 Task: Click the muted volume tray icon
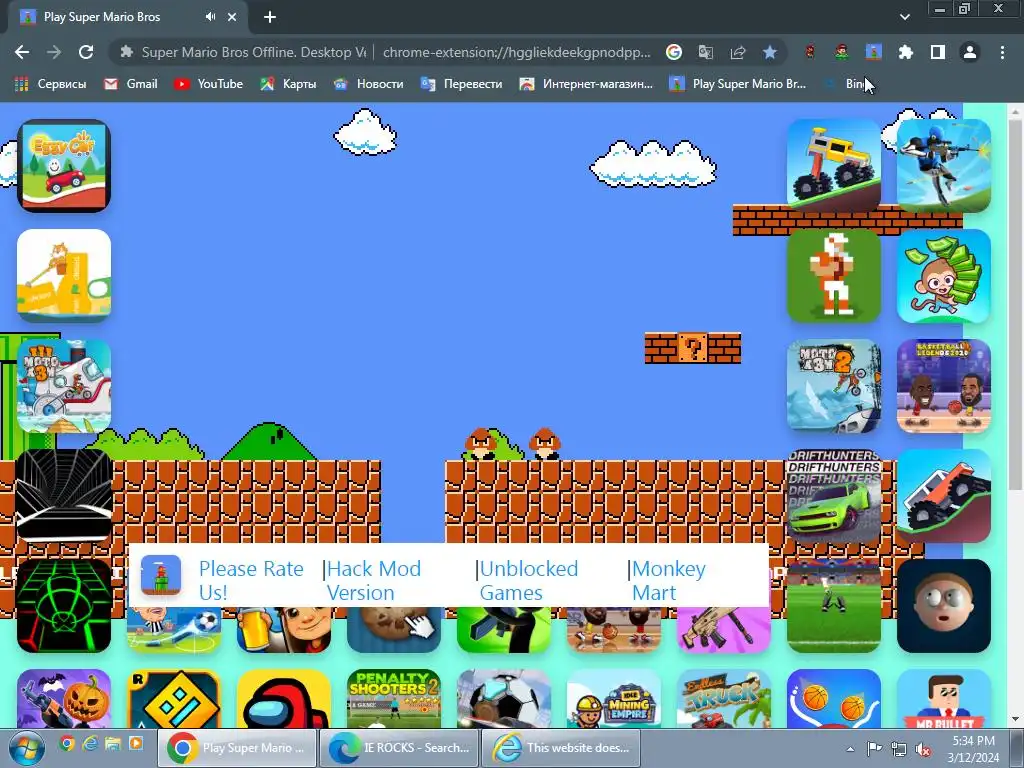tap(923, 749)
